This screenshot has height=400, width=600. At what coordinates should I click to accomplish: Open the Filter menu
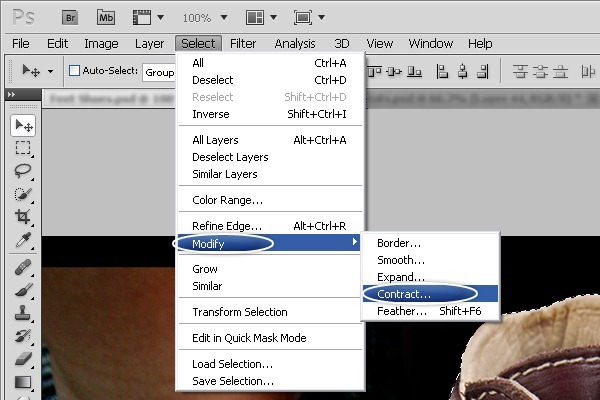pyautogui.click(x=243, y=43)
